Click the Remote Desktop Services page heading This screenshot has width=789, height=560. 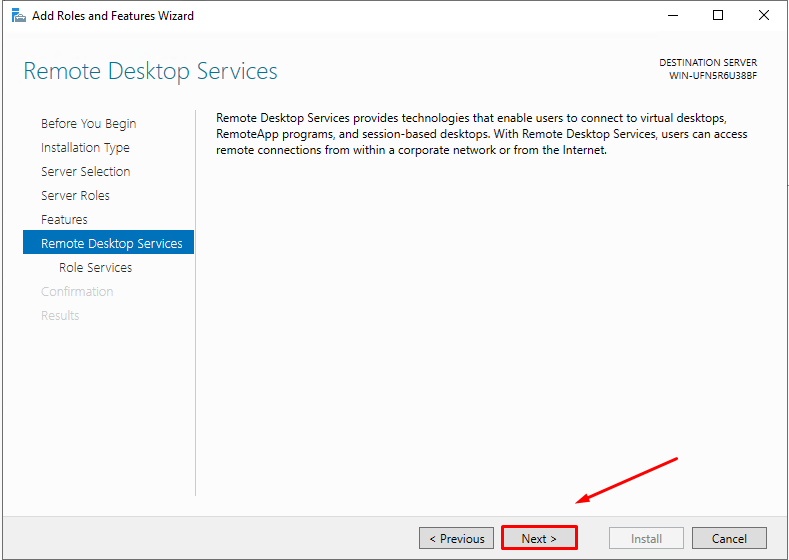click(150, 71)
